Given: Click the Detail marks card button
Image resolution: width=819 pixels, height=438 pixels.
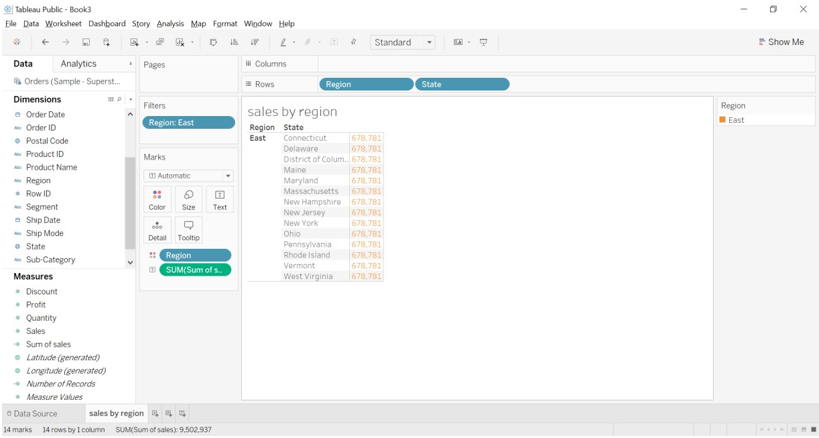Looking at the screenshot, I should coord(157,230).
